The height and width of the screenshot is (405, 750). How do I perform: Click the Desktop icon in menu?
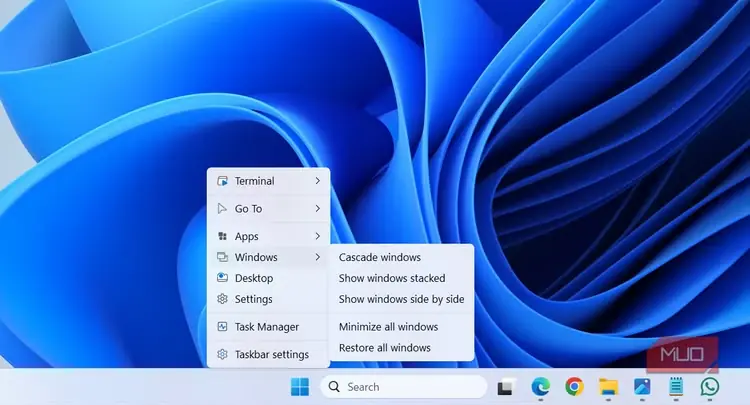click(x=222, y=278)
